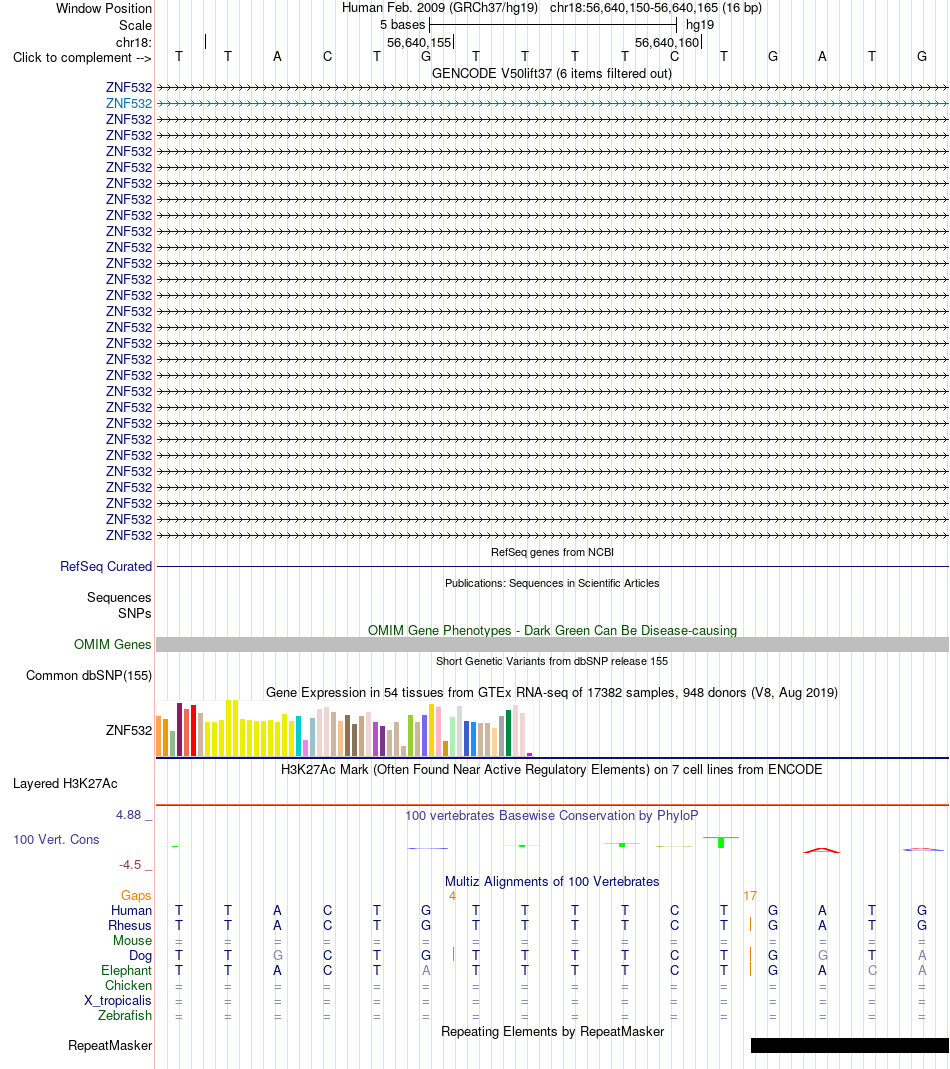
Task: Open the GTEx Gene Expression track title
Action: point(552,692)
